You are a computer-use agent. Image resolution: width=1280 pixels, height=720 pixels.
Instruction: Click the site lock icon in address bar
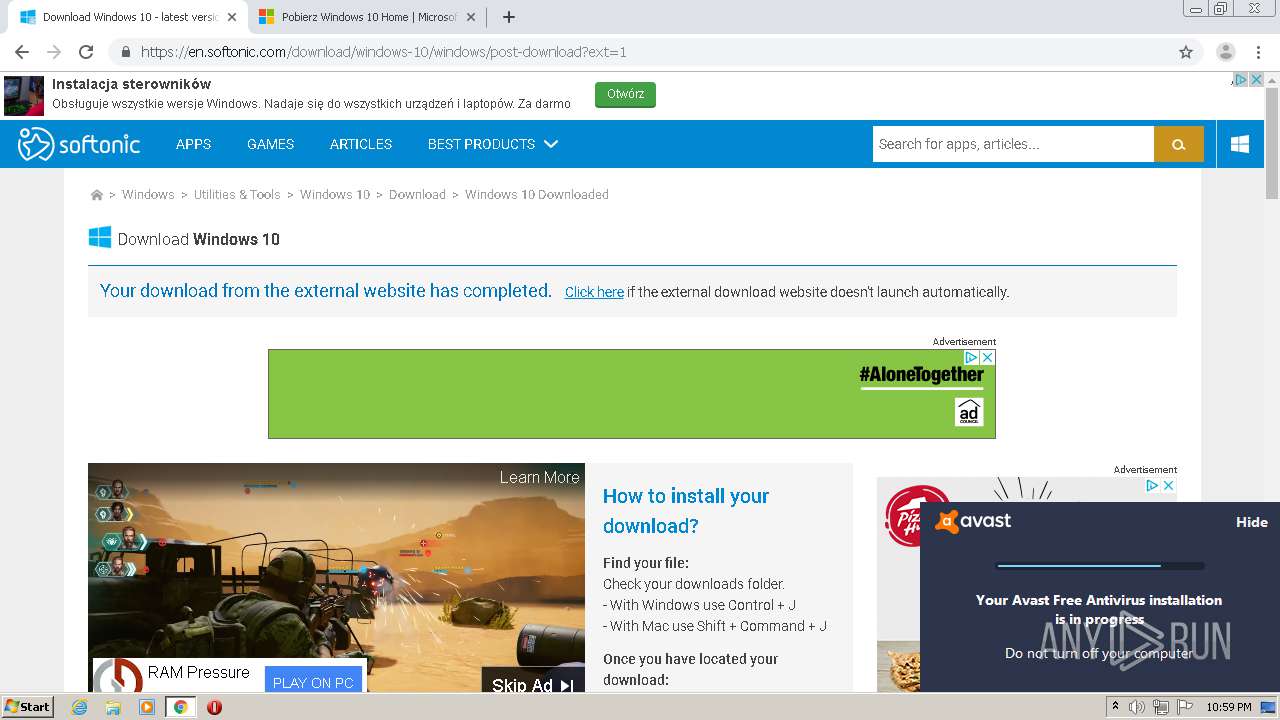(x=125, y=52)
